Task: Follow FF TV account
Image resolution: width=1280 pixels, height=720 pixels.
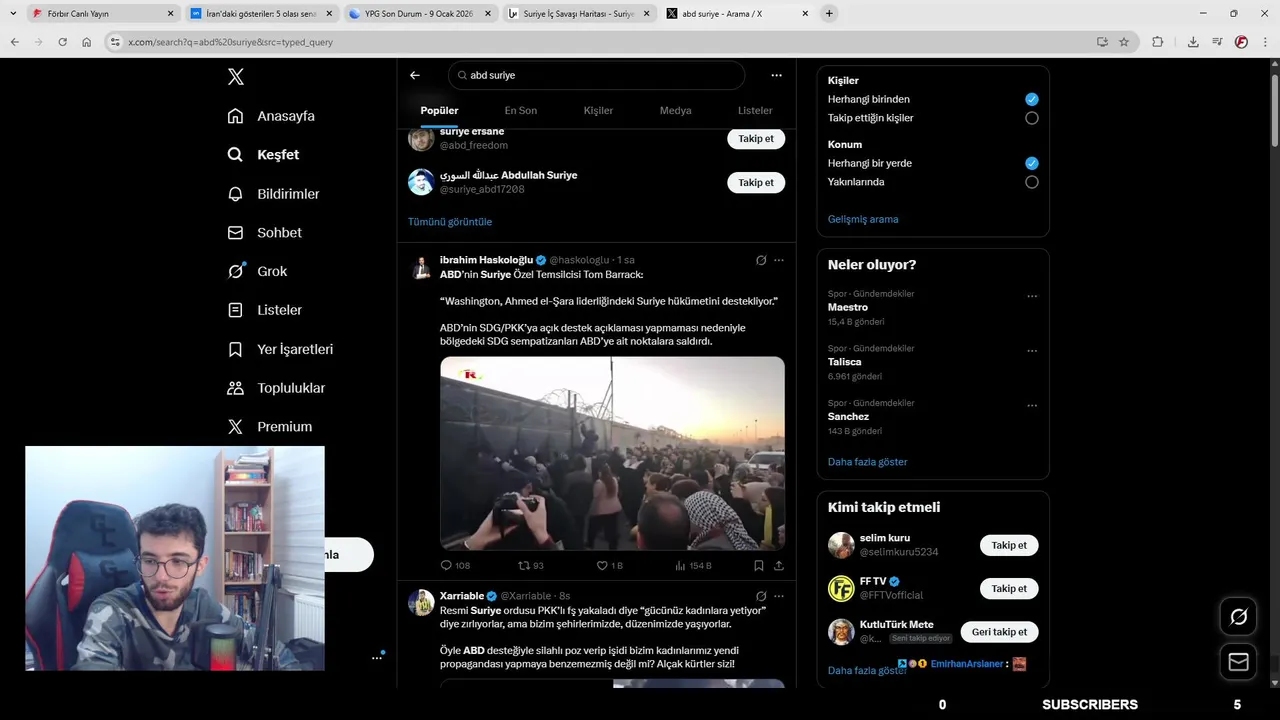Action: (1009, 588)
